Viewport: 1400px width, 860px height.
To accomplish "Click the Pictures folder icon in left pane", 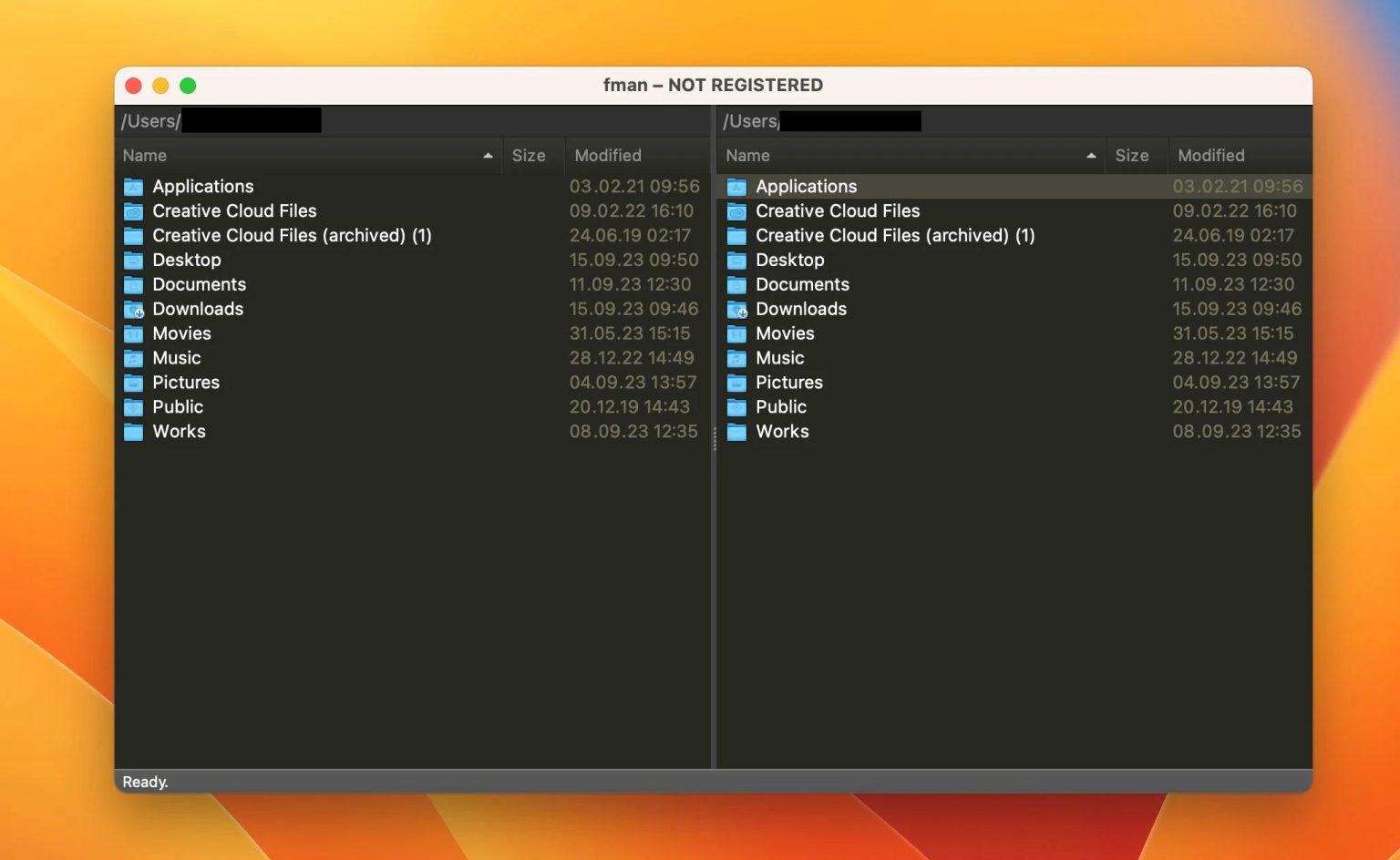I will click(133, 383).
